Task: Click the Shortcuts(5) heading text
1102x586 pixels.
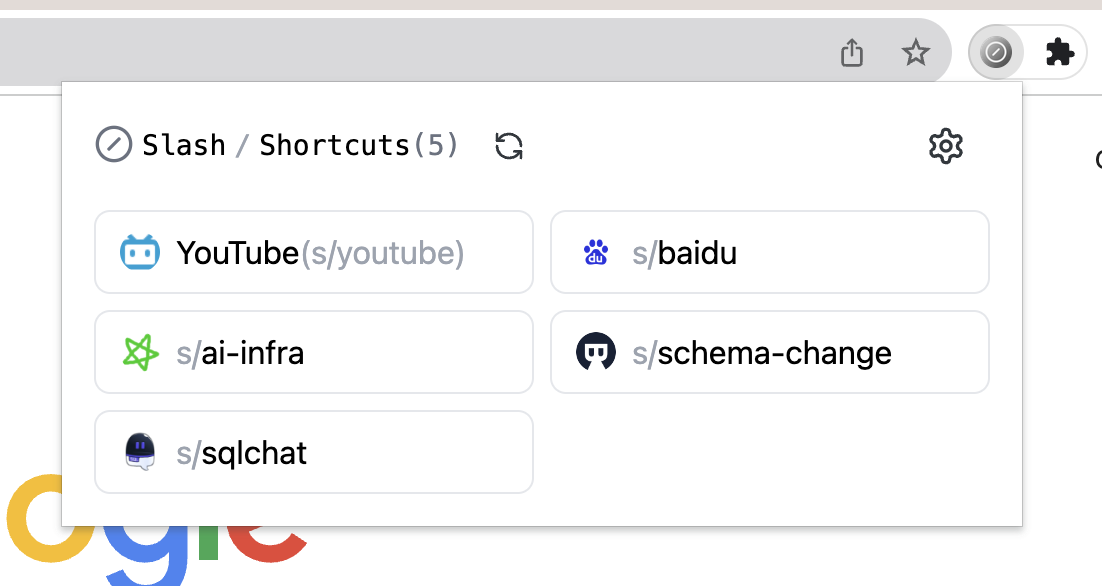Action: (x=358, y=146)
